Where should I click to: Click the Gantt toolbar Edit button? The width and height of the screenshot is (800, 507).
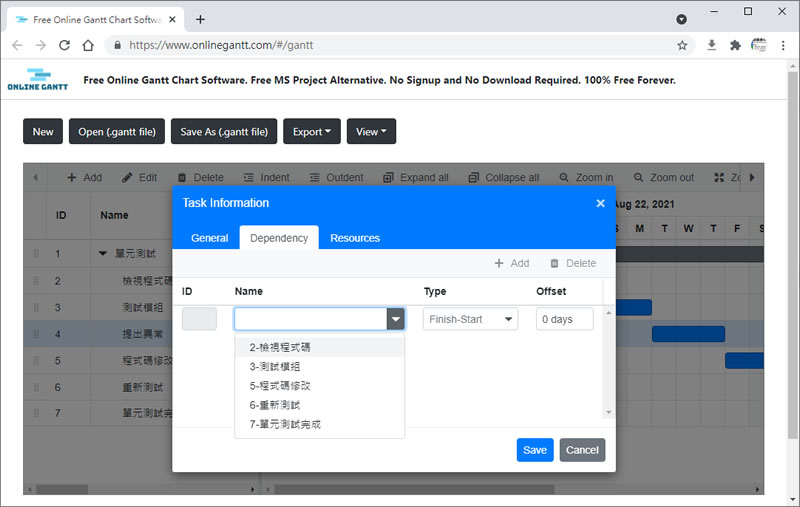(140, 178)
